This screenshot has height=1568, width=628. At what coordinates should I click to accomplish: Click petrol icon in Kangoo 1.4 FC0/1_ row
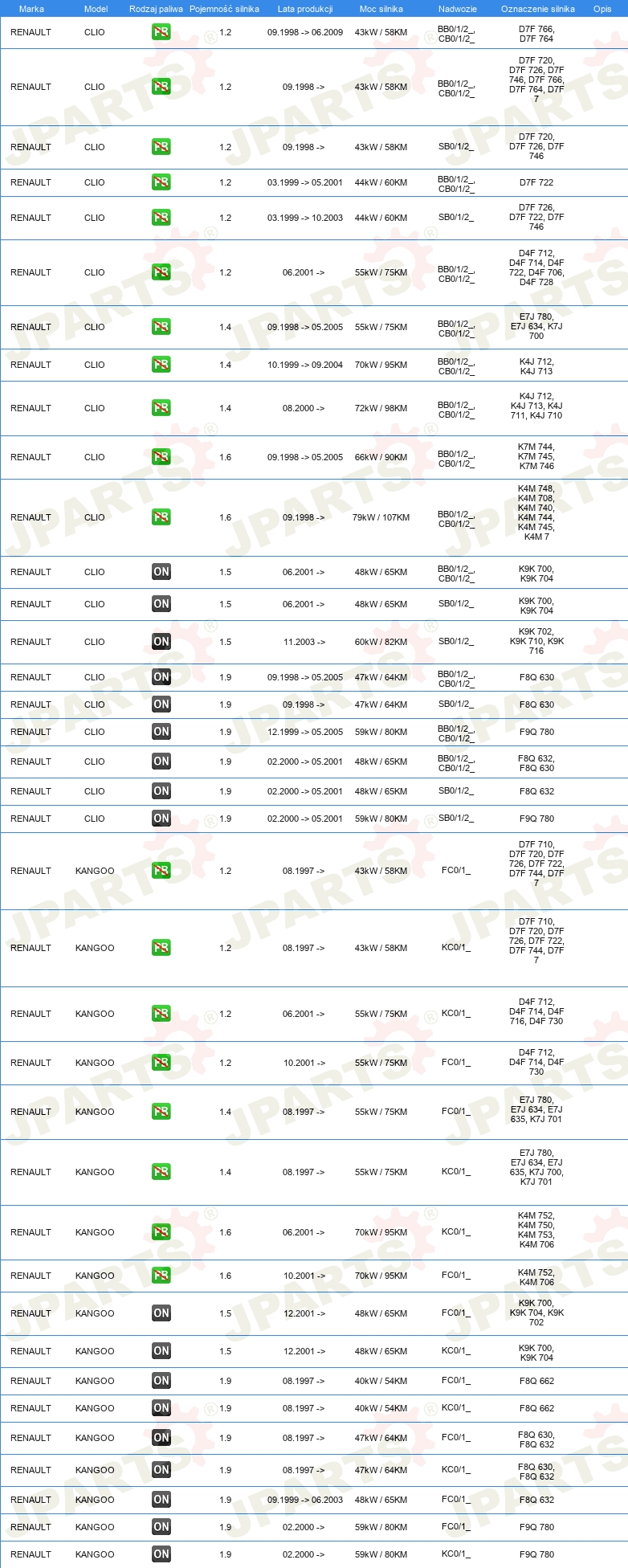coord(161,1113)
